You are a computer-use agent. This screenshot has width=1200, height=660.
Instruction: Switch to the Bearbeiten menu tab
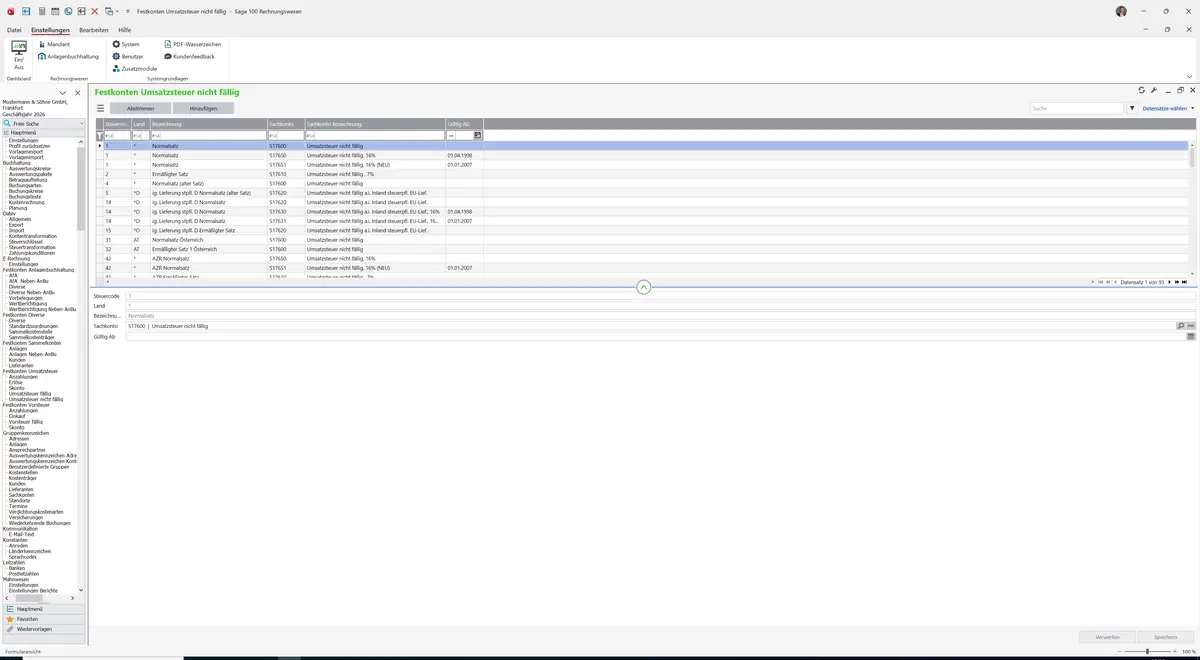click(94, 30)
